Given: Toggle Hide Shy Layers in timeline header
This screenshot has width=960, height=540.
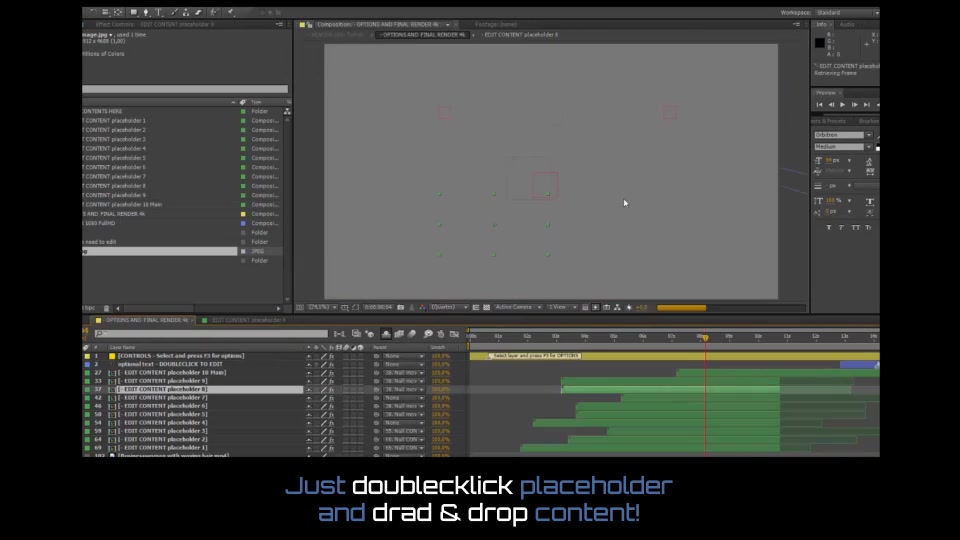Looking at the screenshot, I should pos(386,334).
